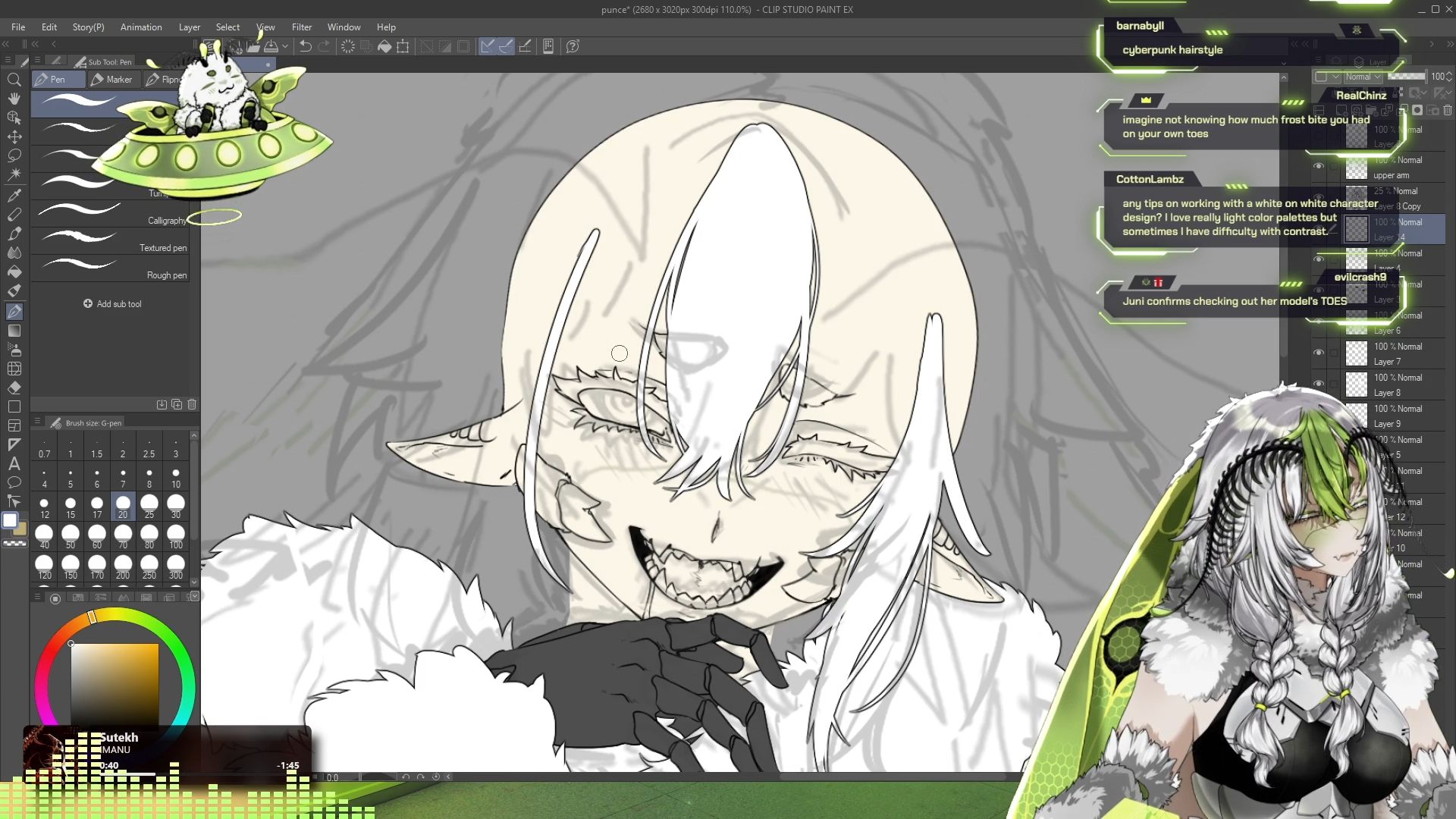Open the Filter menu

pos(301,27)
